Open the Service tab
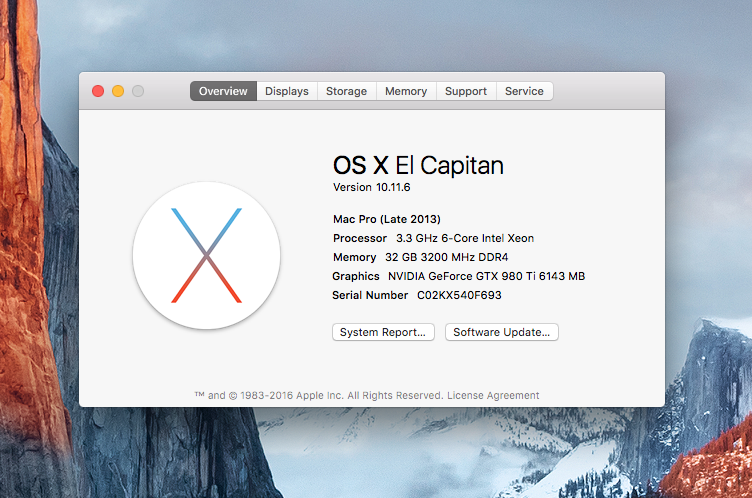Image resolution: width=752 pixels, height=498 pixels. [x=524, y=91]
